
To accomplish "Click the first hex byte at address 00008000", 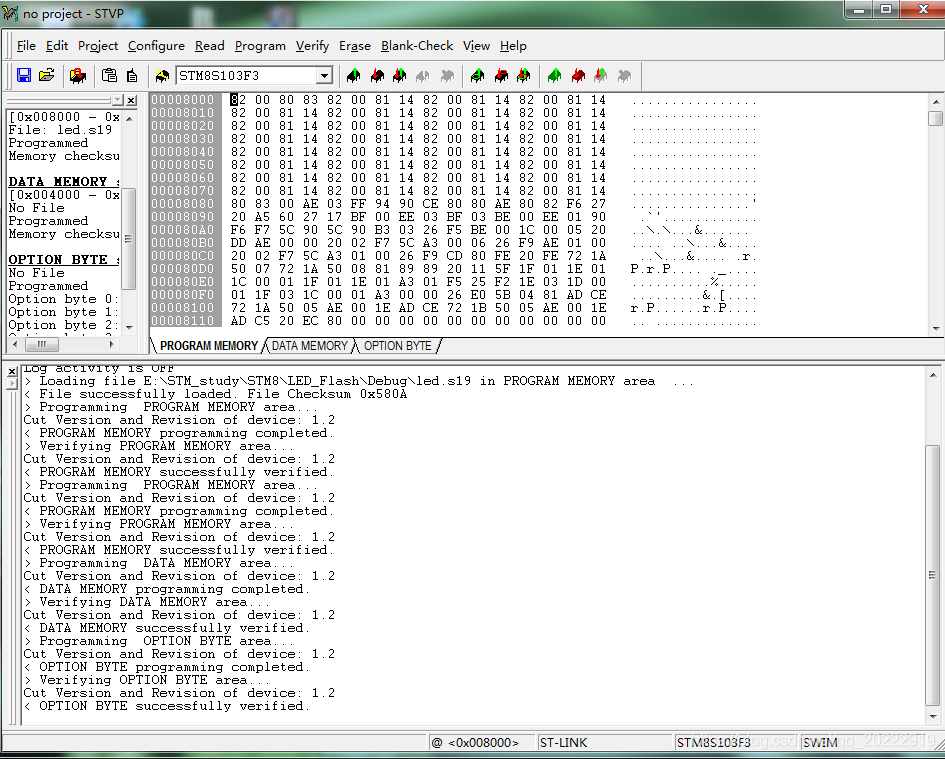I will pyautogui.click(x=238, y=100).
